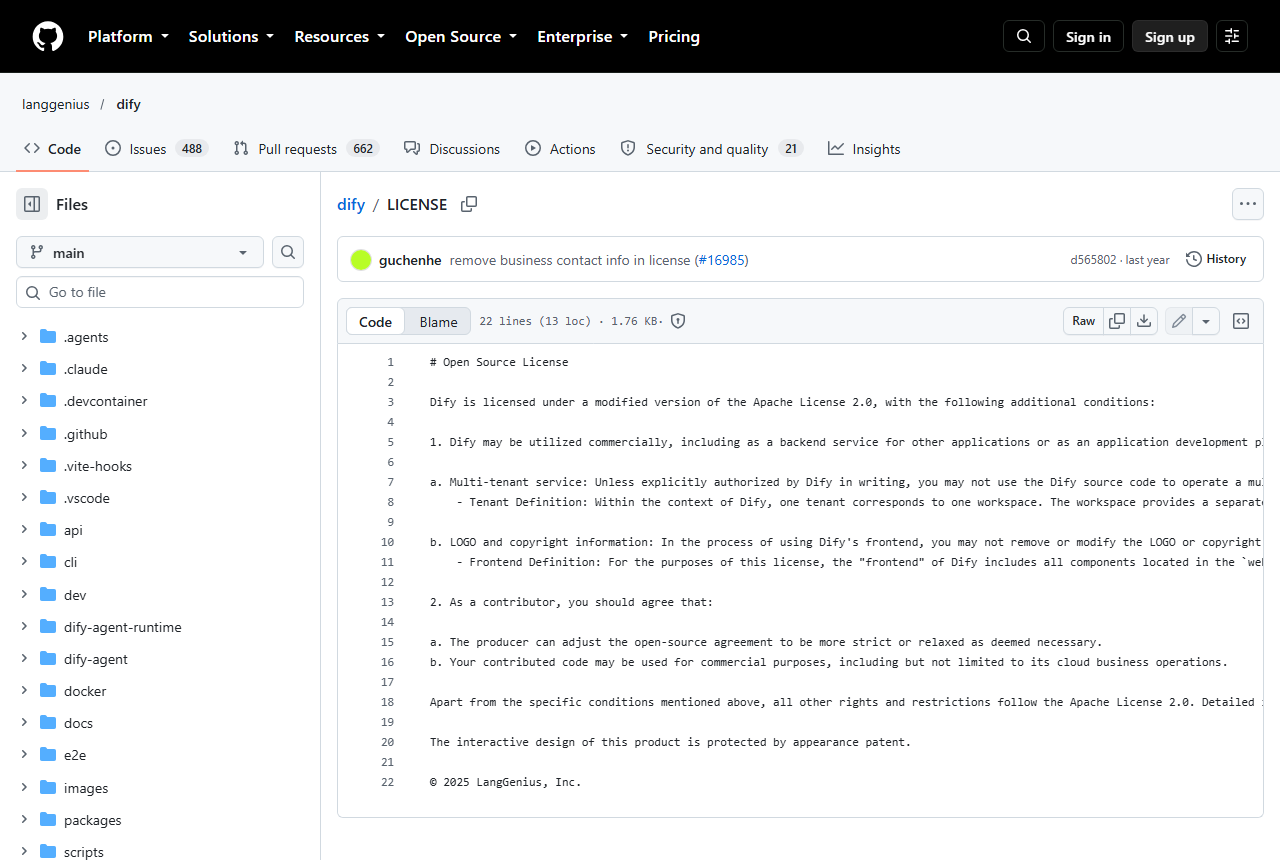Expand the docs folder chevron

pyautogui.click(x=24, y=723)
